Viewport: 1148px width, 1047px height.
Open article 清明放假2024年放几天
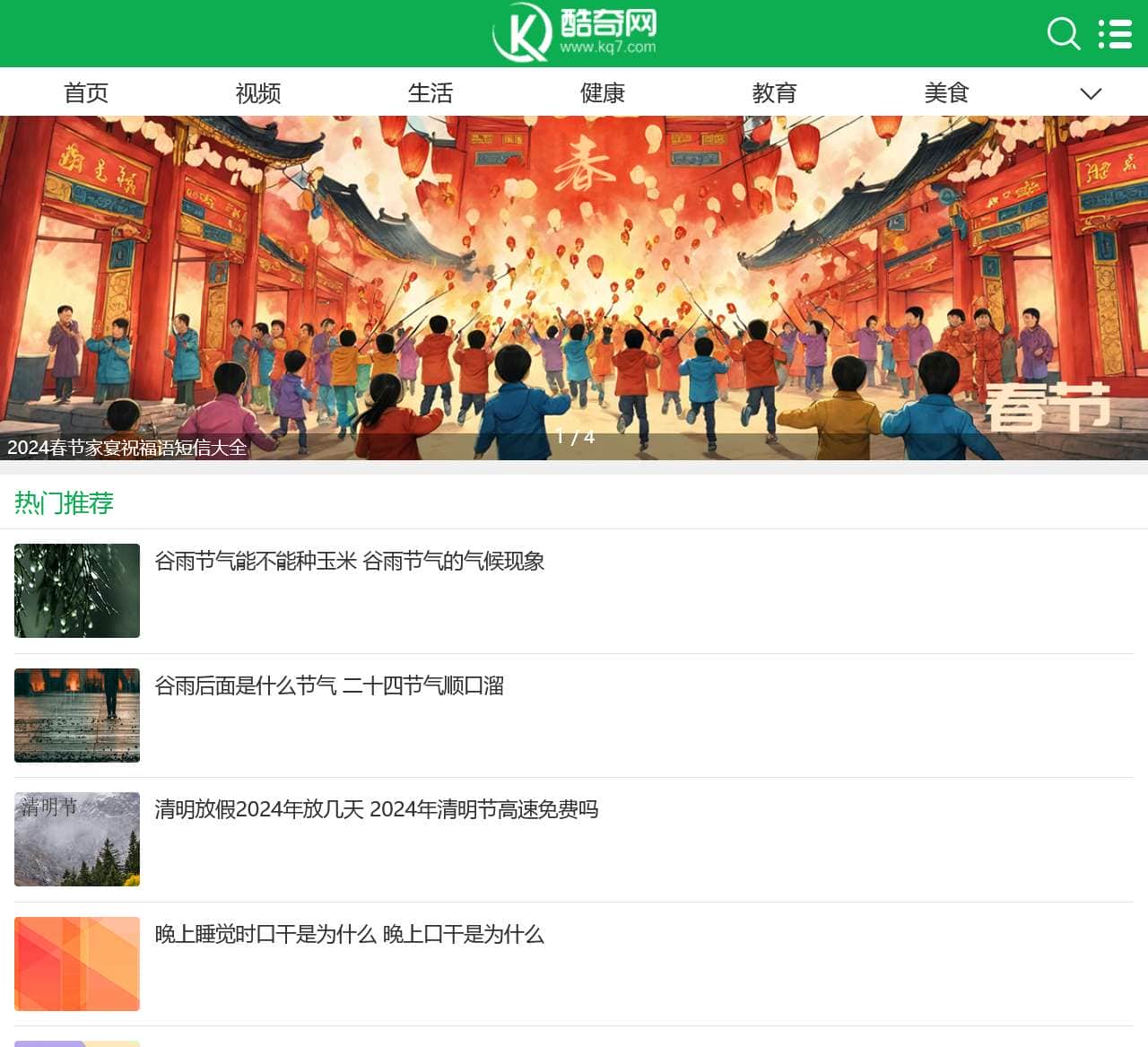[x=377, y=810]
